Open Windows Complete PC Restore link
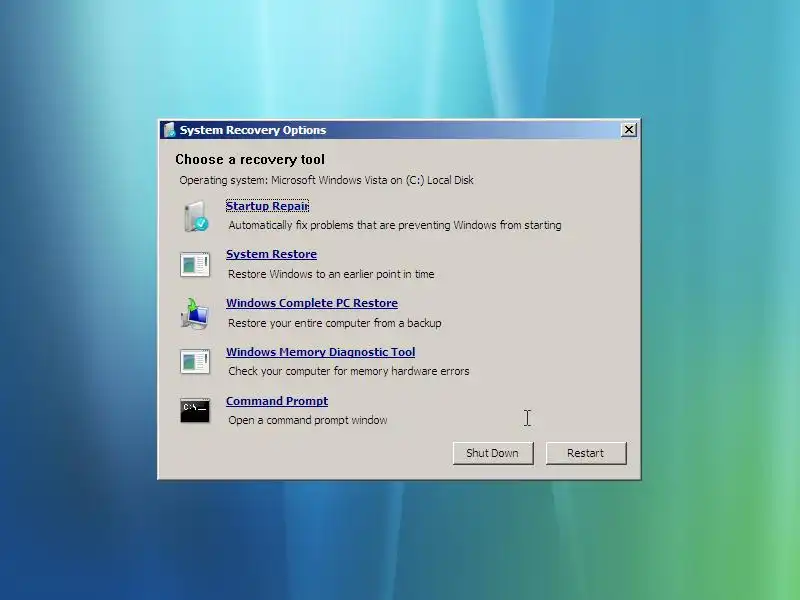Viewport: 800px width, 600px height. pos(312,303)
